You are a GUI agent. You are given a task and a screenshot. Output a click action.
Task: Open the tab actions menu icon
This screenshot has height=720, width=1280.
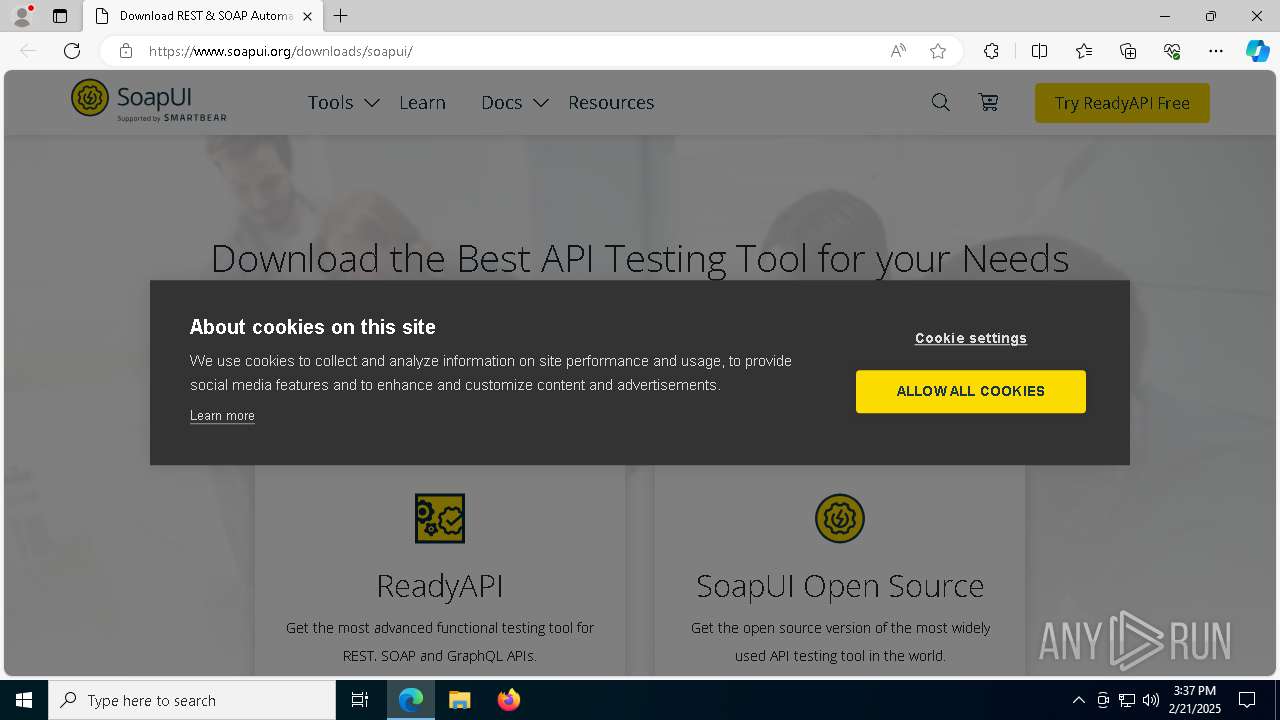click(x=60, y=16)
